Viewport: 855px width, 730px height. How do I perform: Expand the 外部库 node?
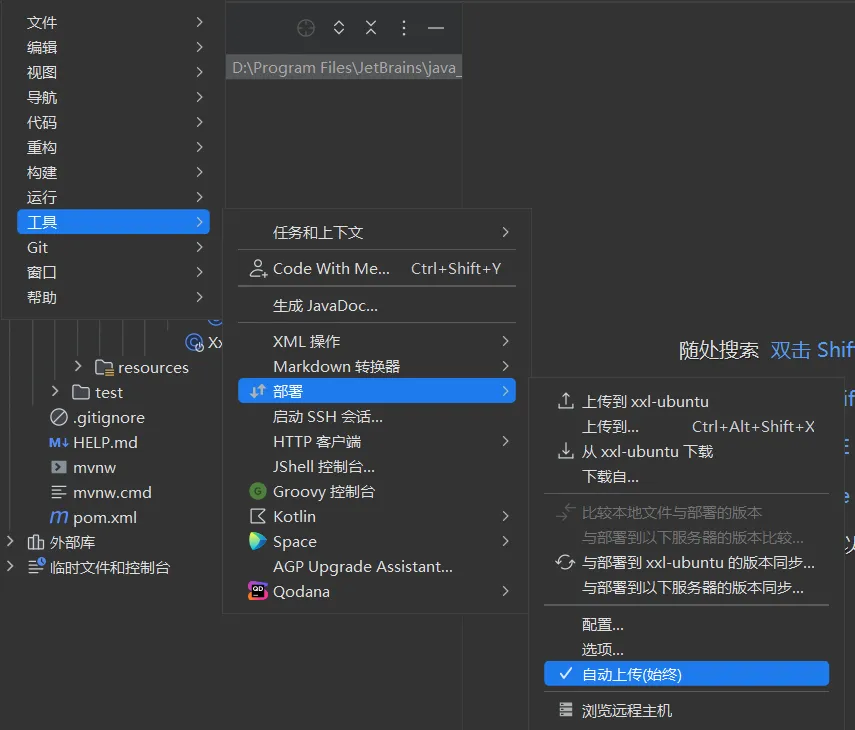pyautogui.click(x=10, y=541)
